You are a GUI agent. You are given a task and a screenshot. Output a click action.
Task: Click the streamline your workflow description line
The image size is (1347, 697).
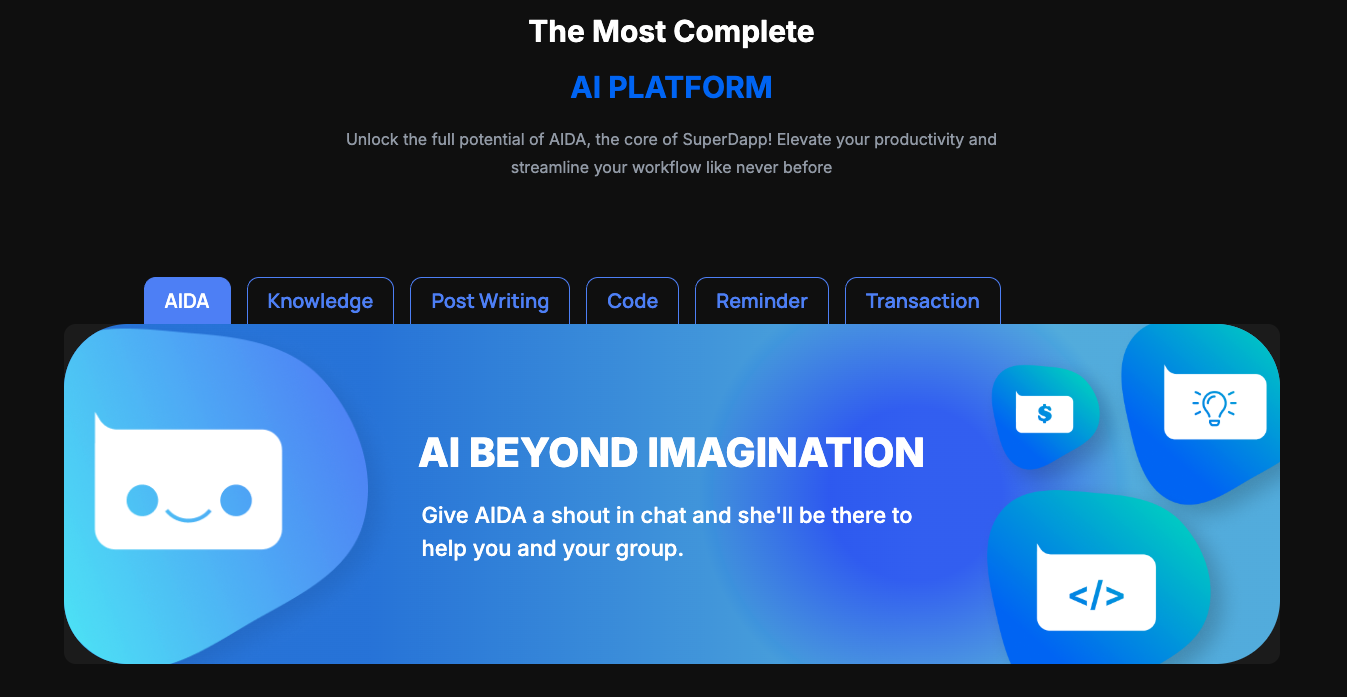click(671, 167)
